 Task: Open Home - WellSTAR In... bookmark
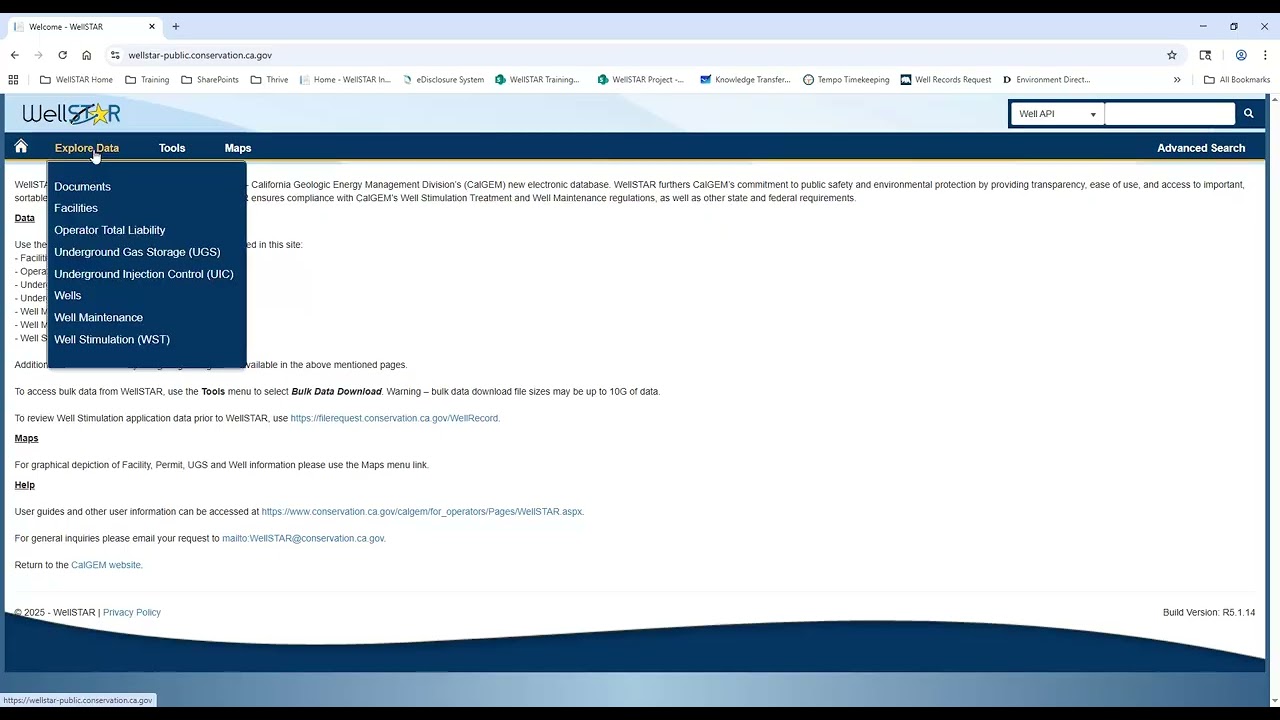click(x=345, y=80)
